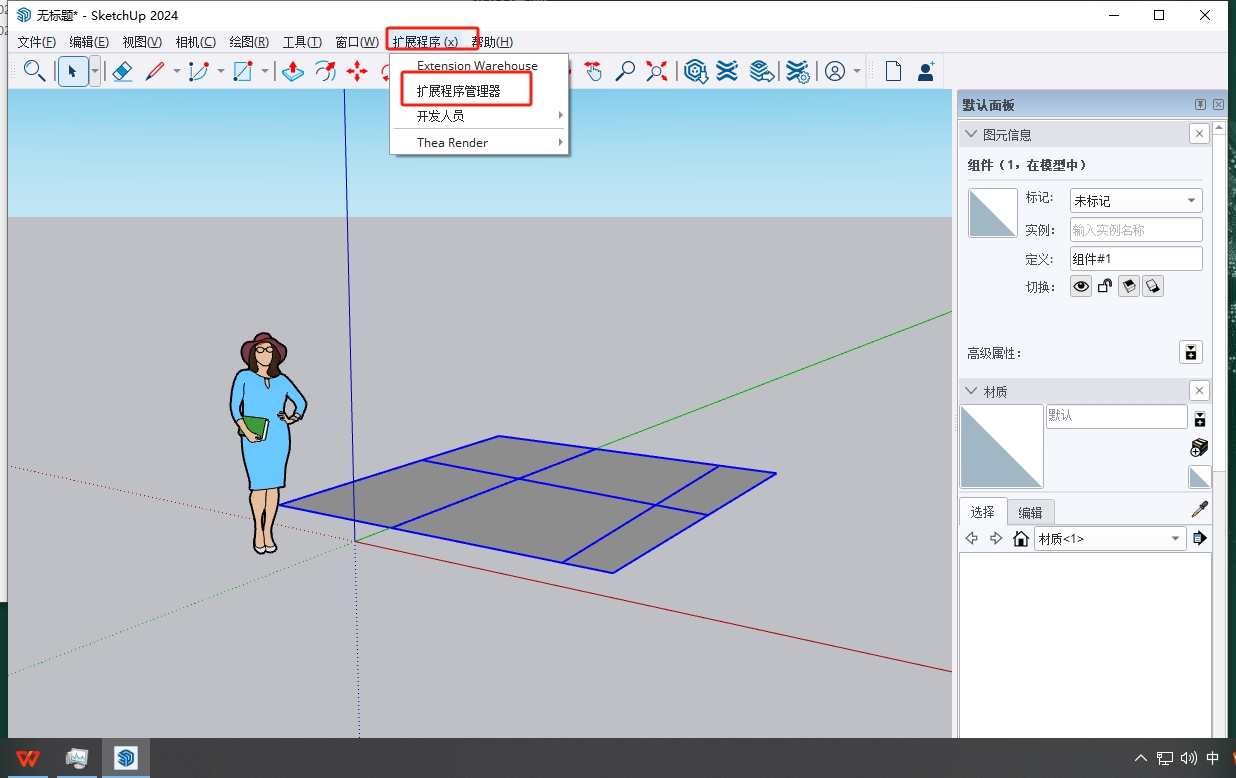
Task: Toggle the advanced attributes expand button
Action: 1191,352
